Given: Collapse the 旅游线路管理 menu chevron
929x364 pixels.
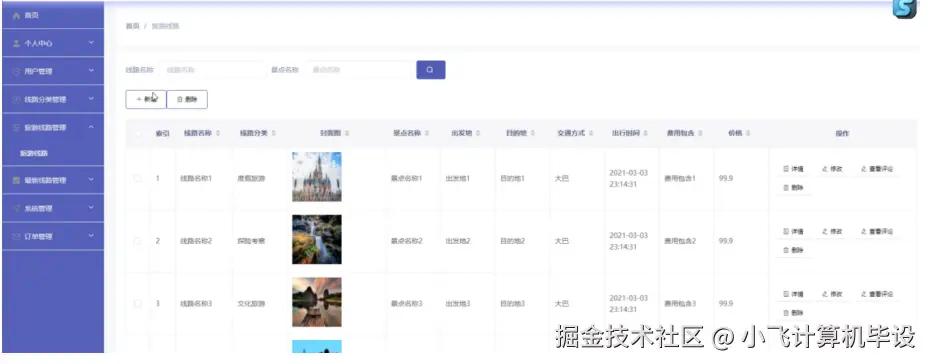Looking at the screenshot, I should pos(91,127).
